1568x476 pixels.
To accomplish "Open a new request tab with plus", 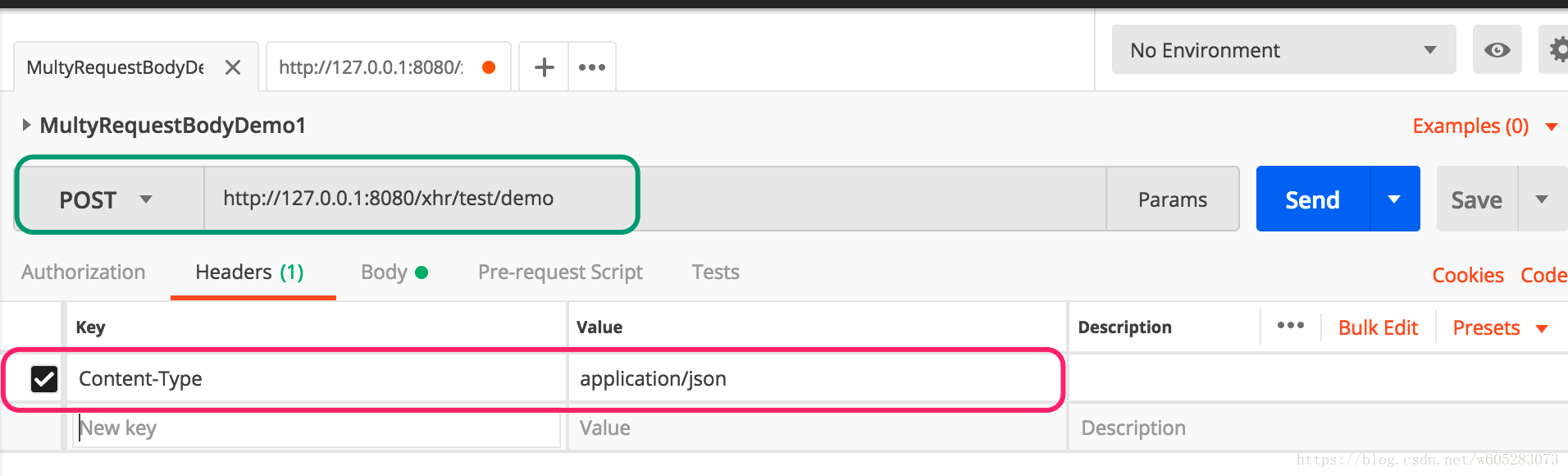I will (545, 67).
